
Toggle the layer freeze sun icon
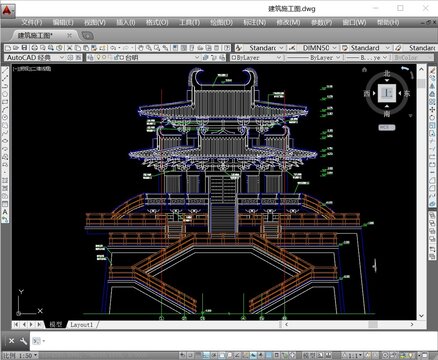coord(104,58)
